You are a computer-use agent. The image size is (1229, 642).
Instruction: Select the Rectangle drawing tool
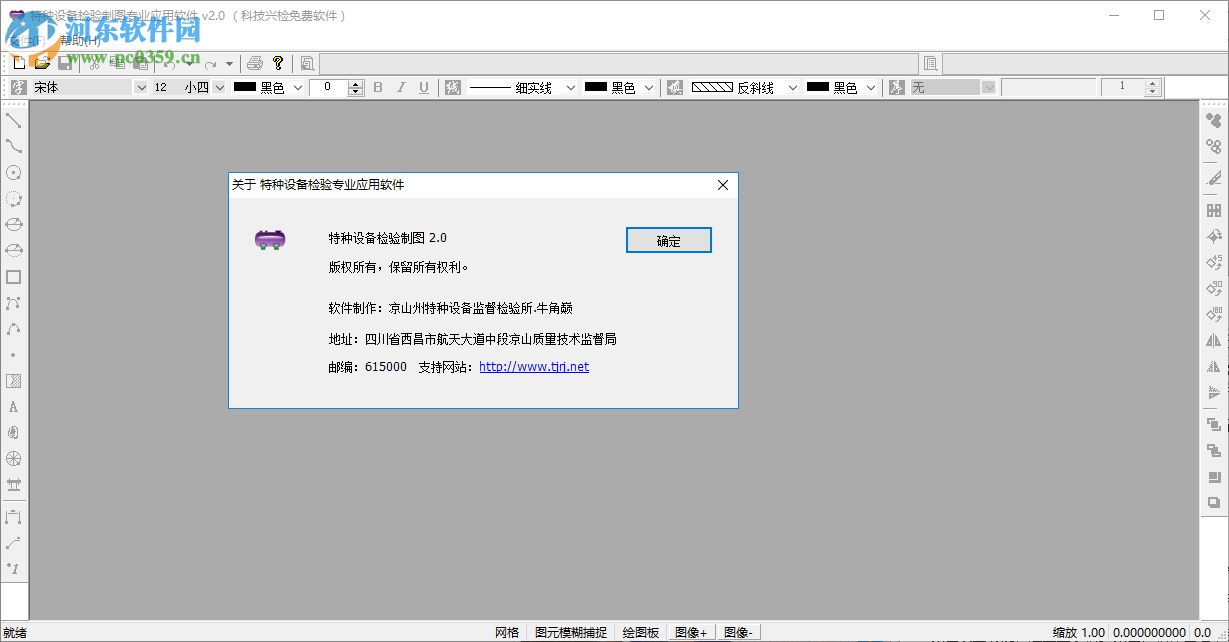pyautogui.click(x=12, y=276)
